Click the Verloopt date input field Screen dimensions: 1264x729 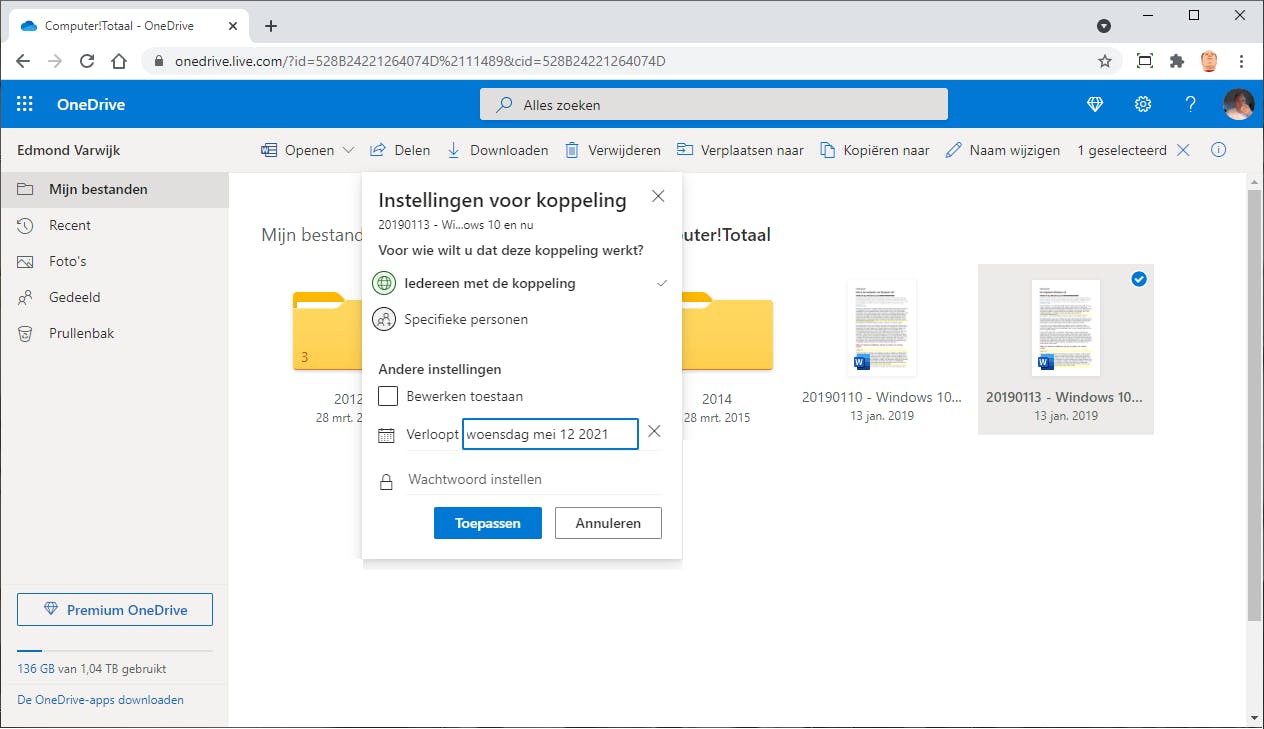pyautogui.click(x=550, y=434)
